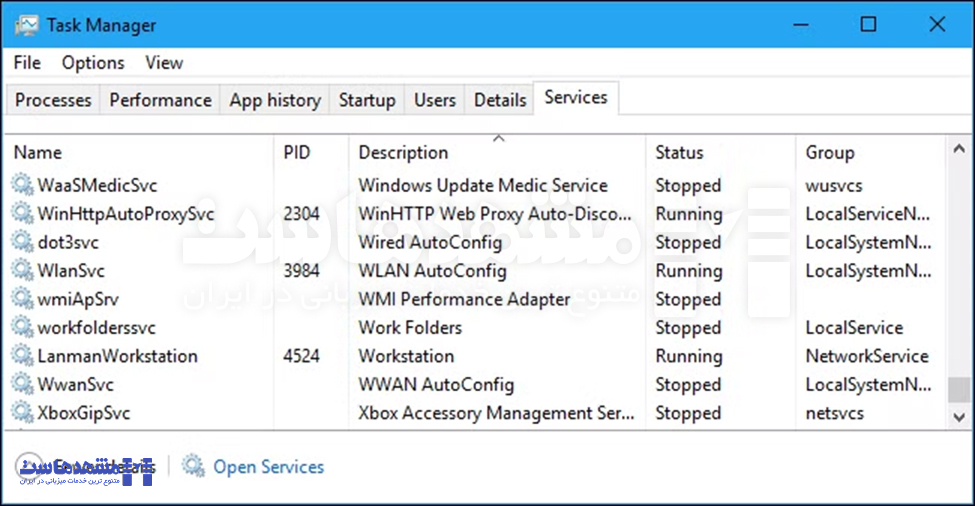Select the LanmanWorkstation service name

point(118,356)
